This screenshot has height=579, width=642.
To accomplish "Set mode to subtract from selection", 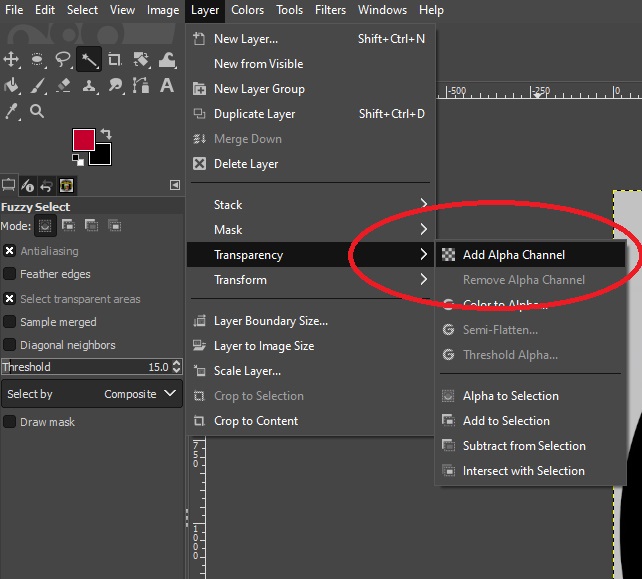I will (91, 225).
